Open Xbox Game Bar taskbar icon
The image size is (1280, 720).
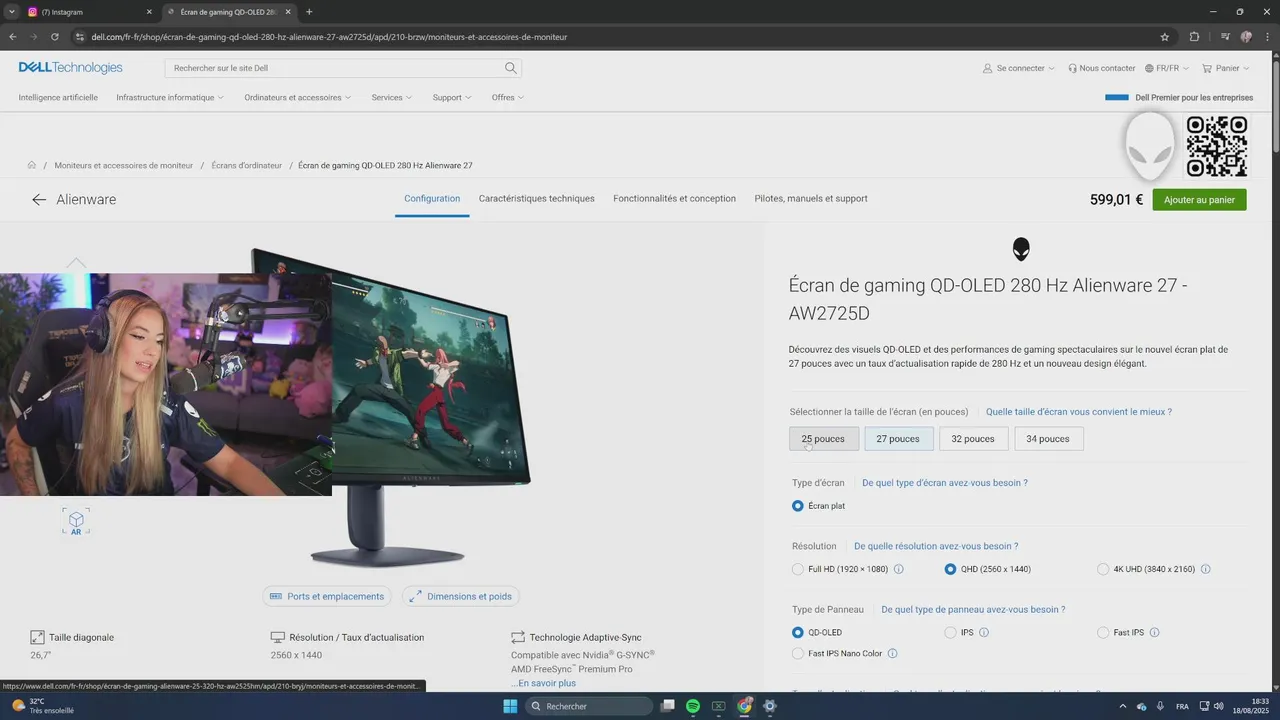(x=718, y=706)
